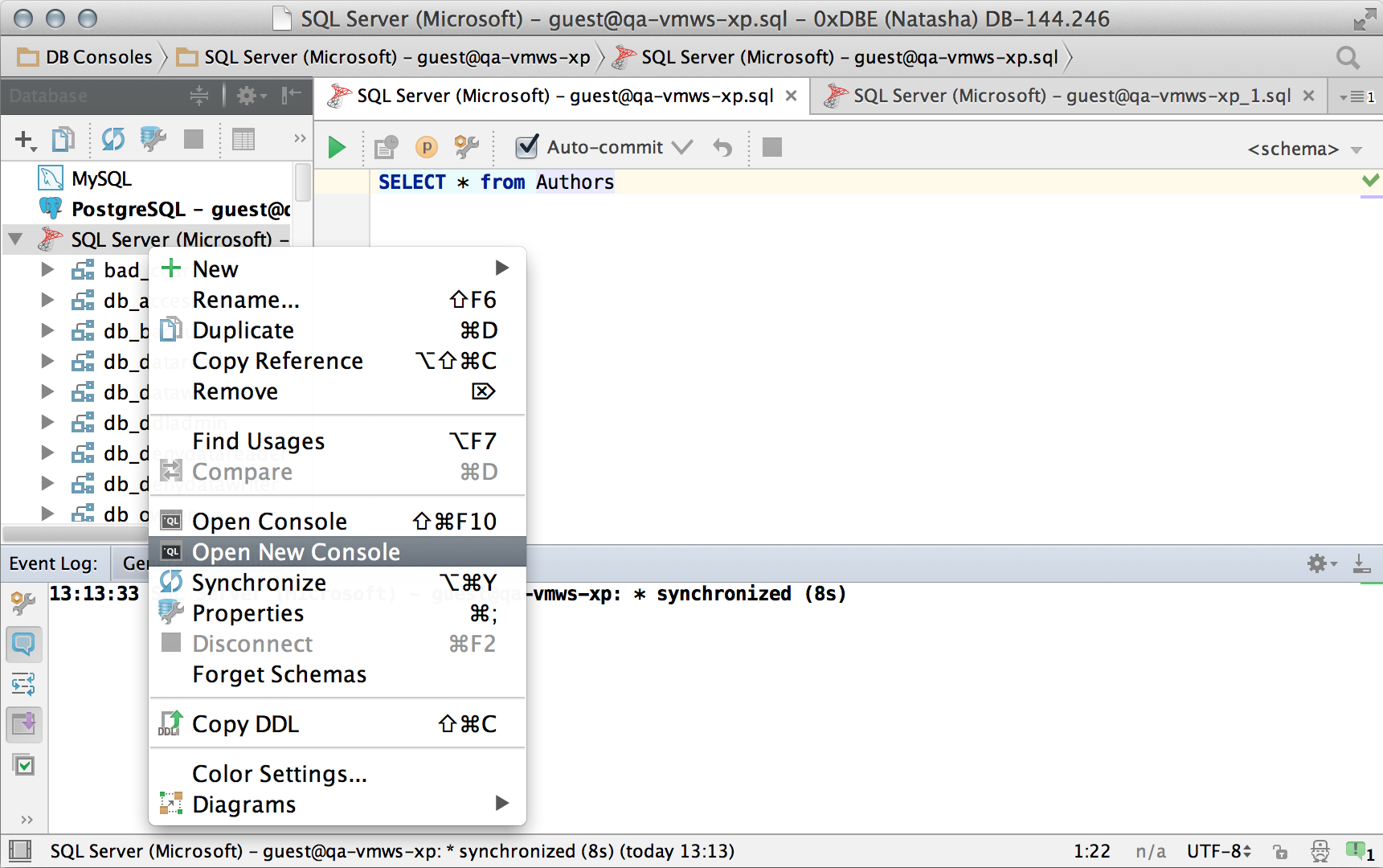1383x868 pixels.
Task: Open console settings wrench icon in editor toolbar
Action: (467, 147)
